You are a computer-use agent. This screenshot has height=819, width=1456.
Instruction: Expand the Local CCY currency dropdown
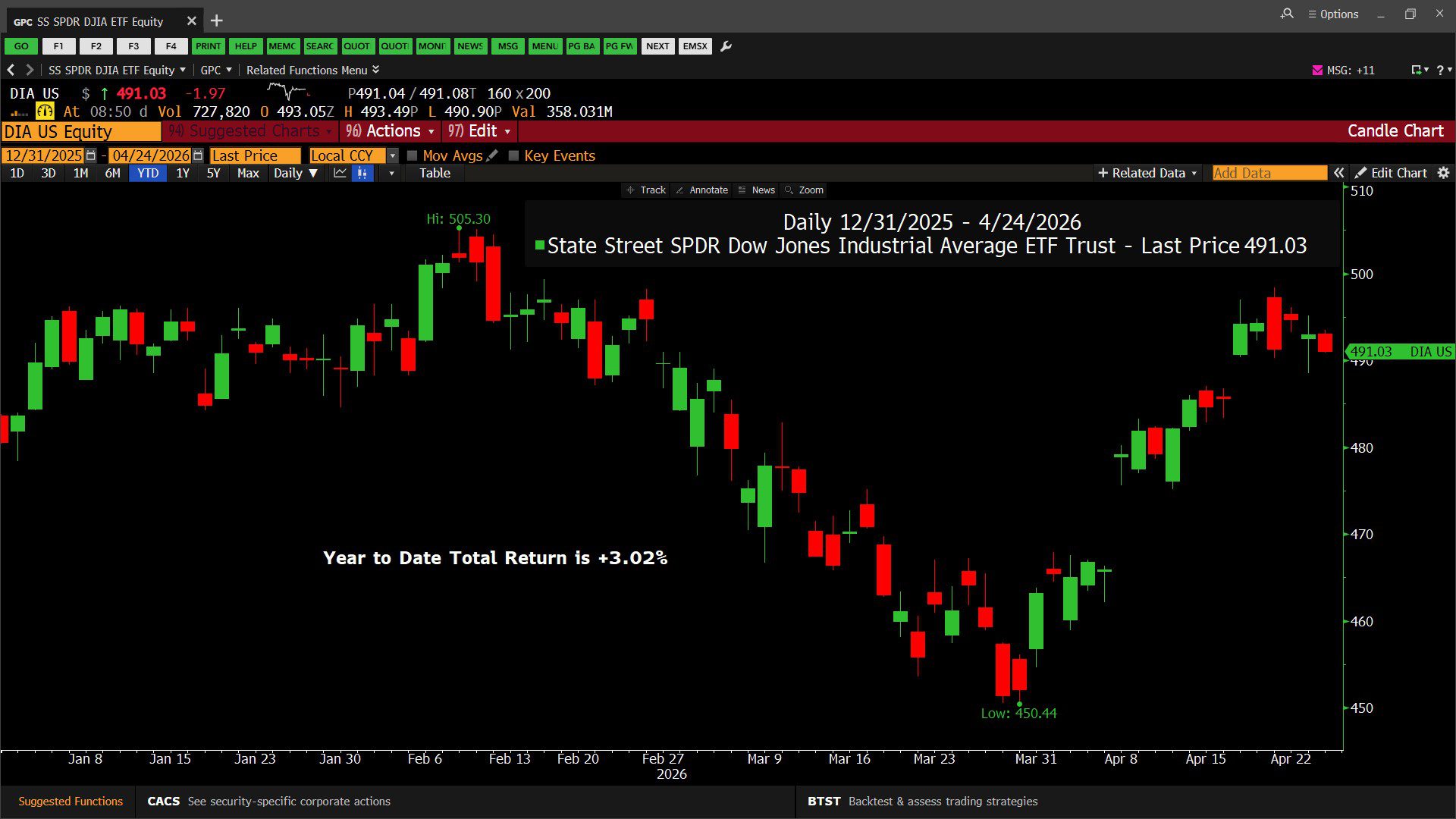(392, 155)
